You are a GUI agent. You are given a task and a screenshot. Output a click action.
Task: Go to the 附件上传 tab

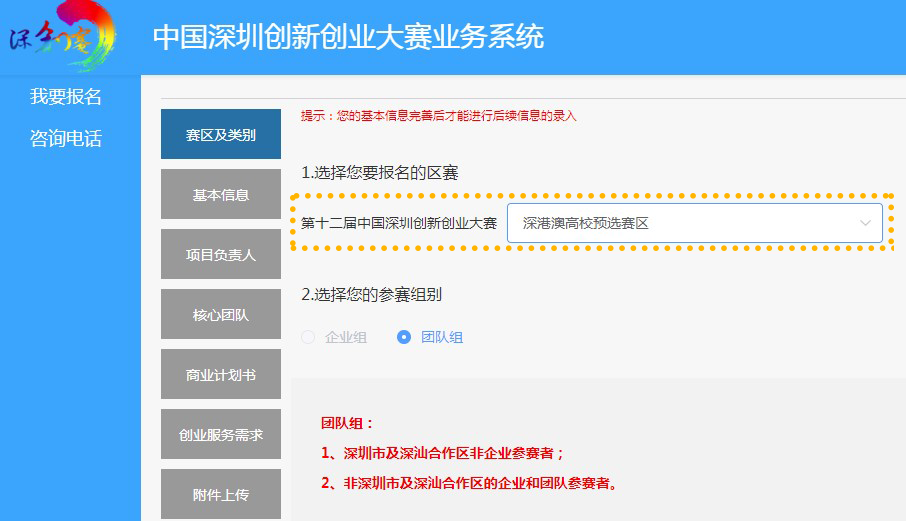click(x=221, y=494)
